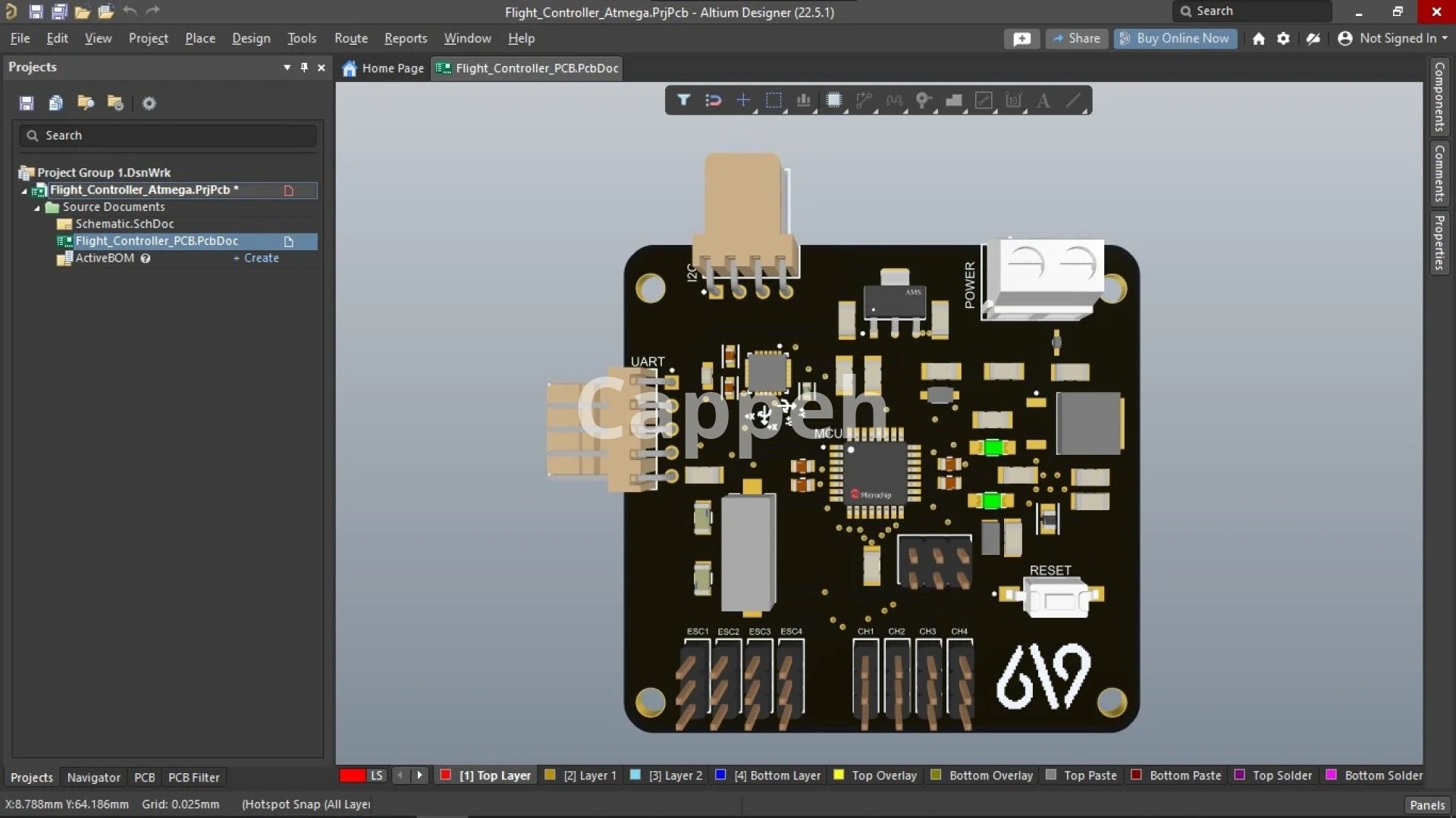Toggle the Snap Options magnet icon
Viewport: 1456px width, 818px height.
click(x=713, y=100)
